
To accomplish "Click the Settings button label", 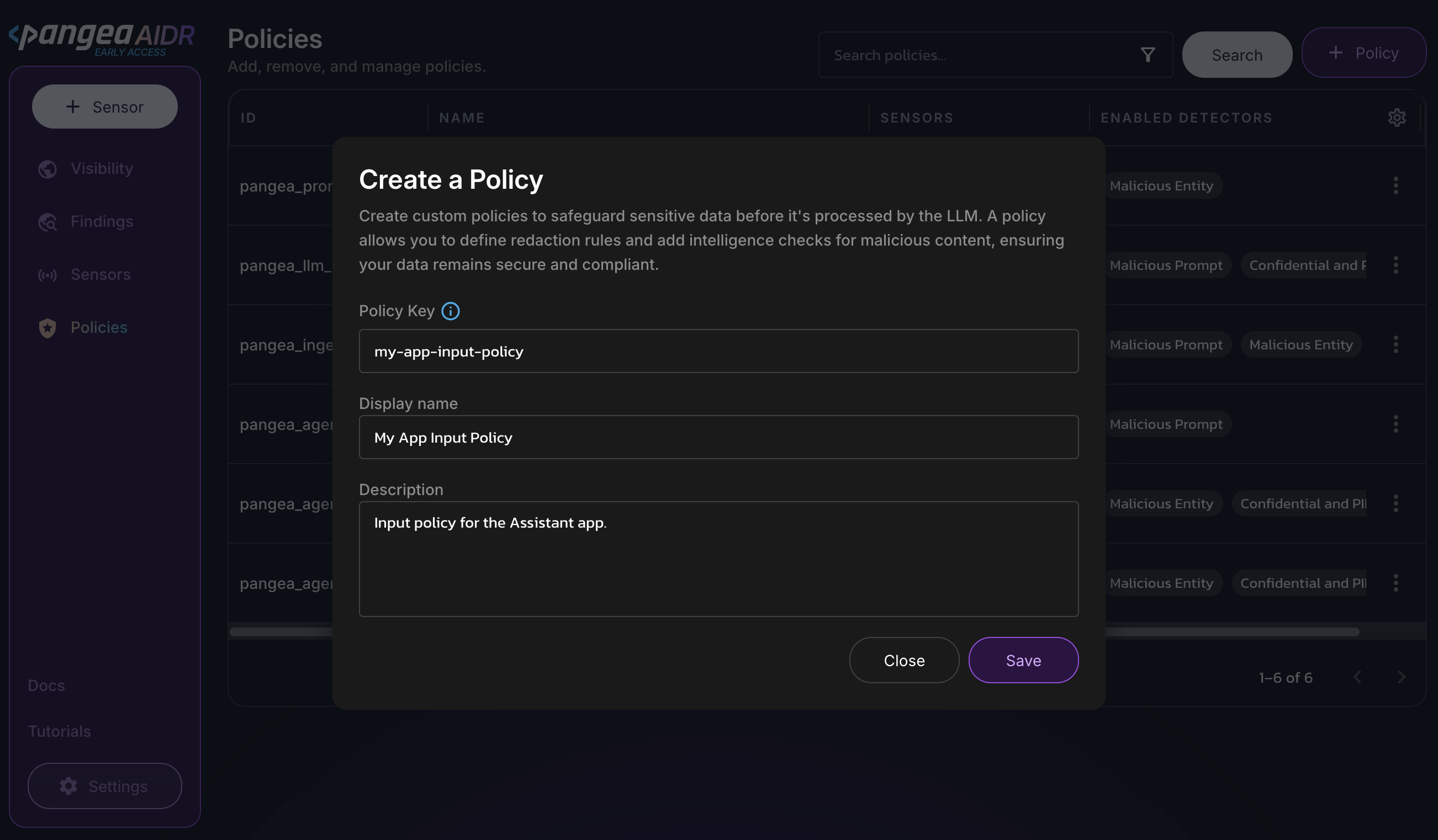I will tap(118, 786).
